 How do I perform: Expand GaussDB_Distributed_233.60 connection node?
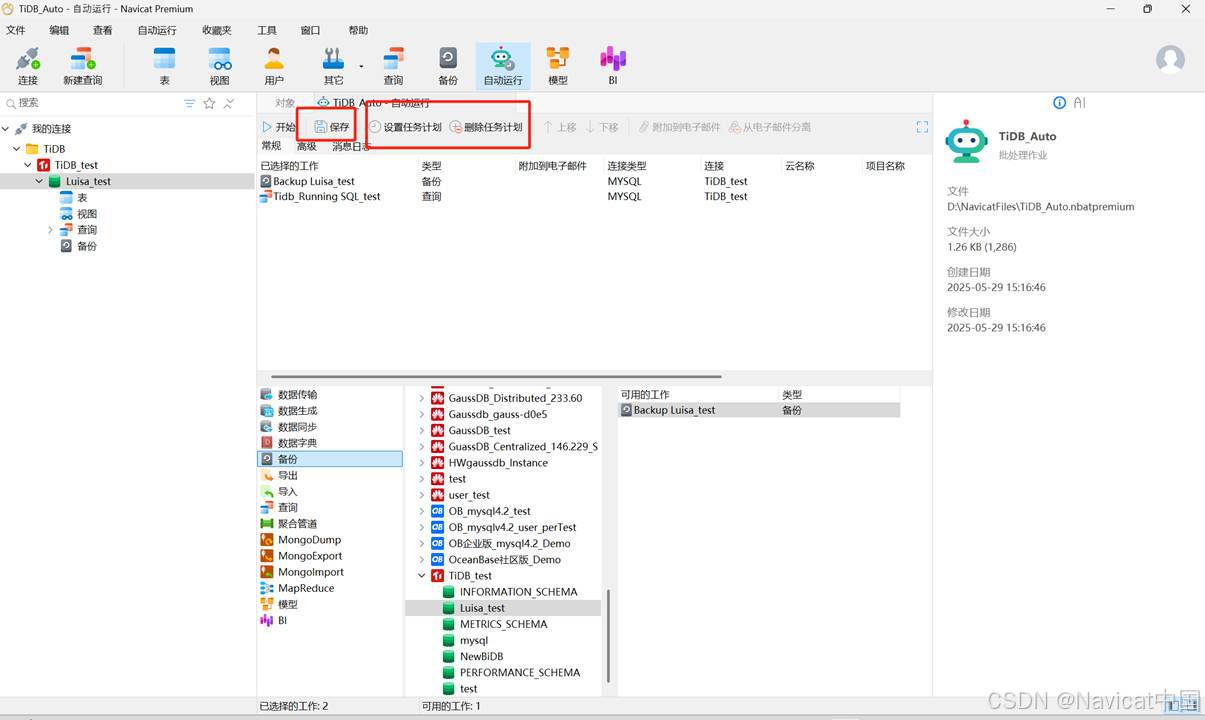point(422,398)
